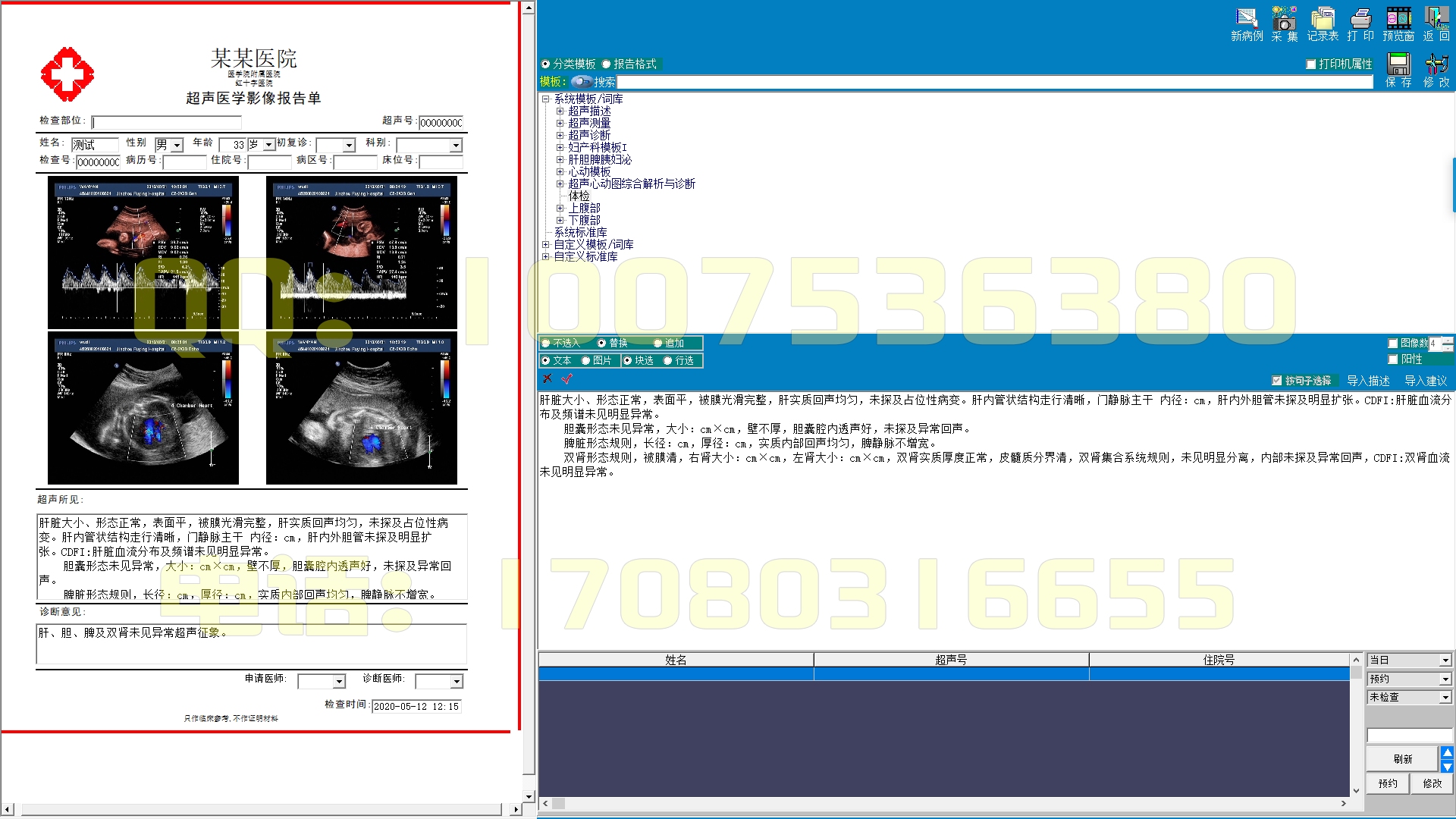Image resolution: width=1456 pixels, height=819 pixels.
Task: Open the 性别 dropdown on report
Action: [177, 145]
